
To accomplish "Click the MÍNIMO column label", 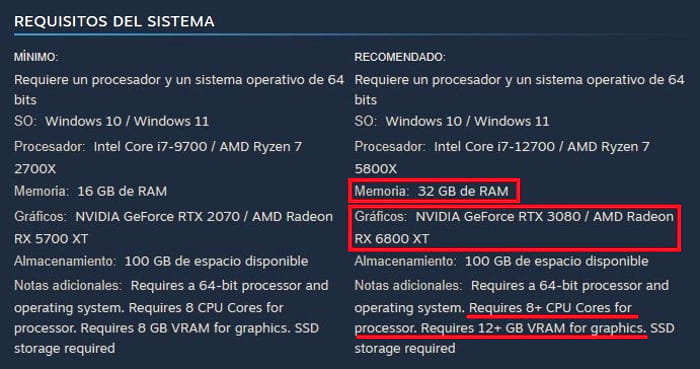I will point(36,57).
